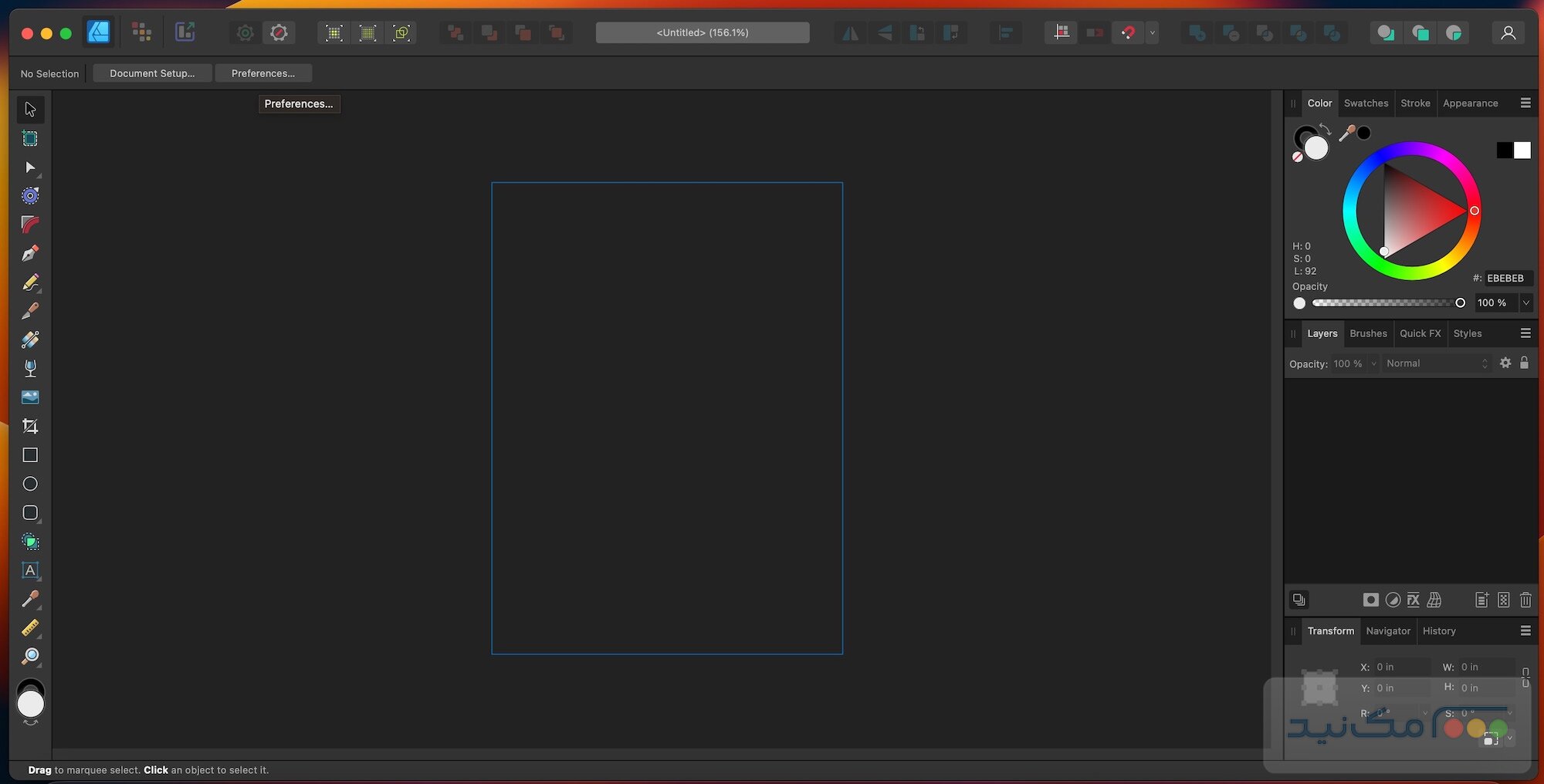Delete the selected layer with the trash icon
The width and height of the screenshot is (1544, 784).
pyautogui.click(x=1525, y=600)
